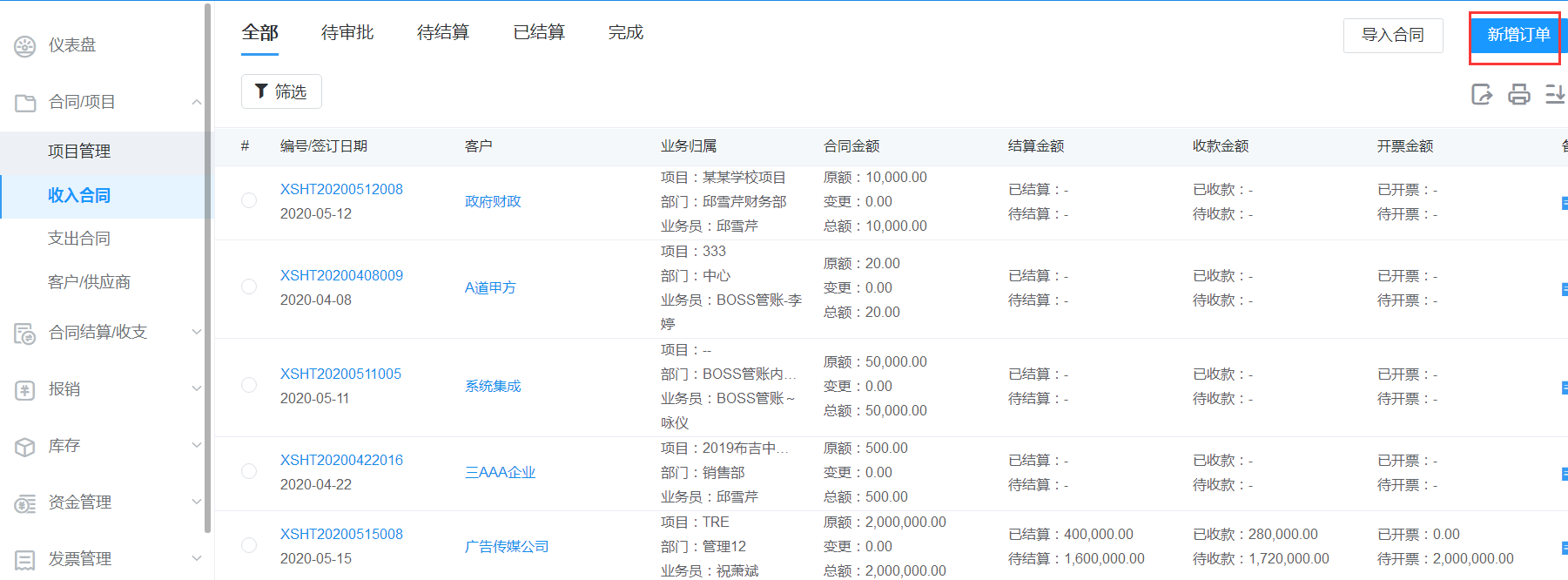The height and width of the screenshot is (580, 1568).
Task: Click the icon beside 合同结算/收支
Action: click(x=25, y=333)
